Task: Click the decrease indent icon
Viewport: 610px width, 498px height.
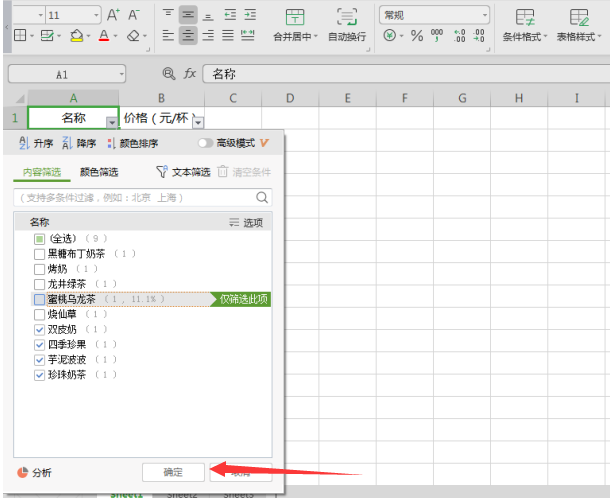Action: pyautogui.click(x=230, y=15)
